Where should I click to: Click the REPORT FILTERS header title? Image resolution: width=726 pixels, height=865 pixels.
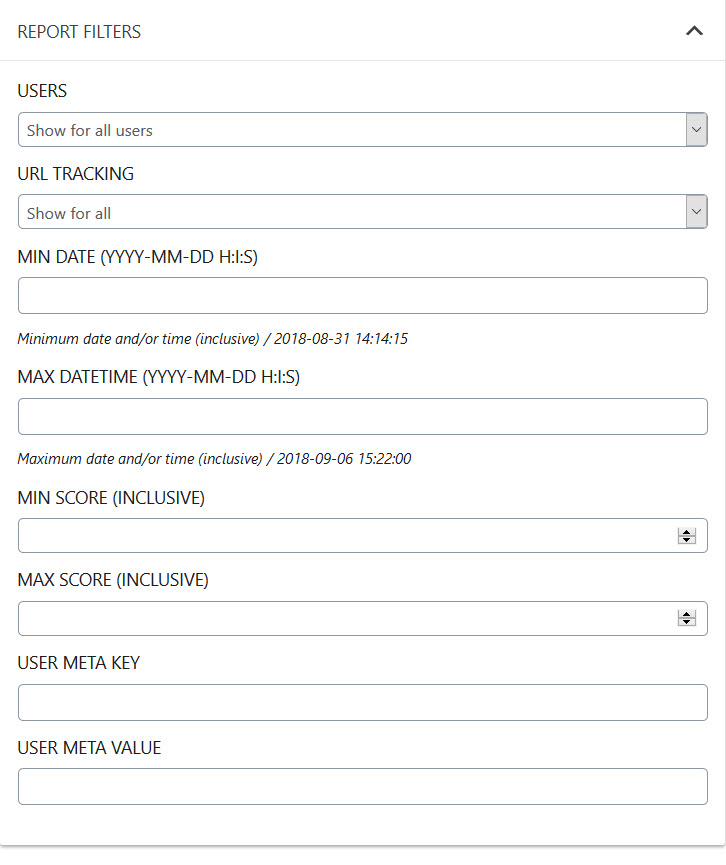(79, 32)
